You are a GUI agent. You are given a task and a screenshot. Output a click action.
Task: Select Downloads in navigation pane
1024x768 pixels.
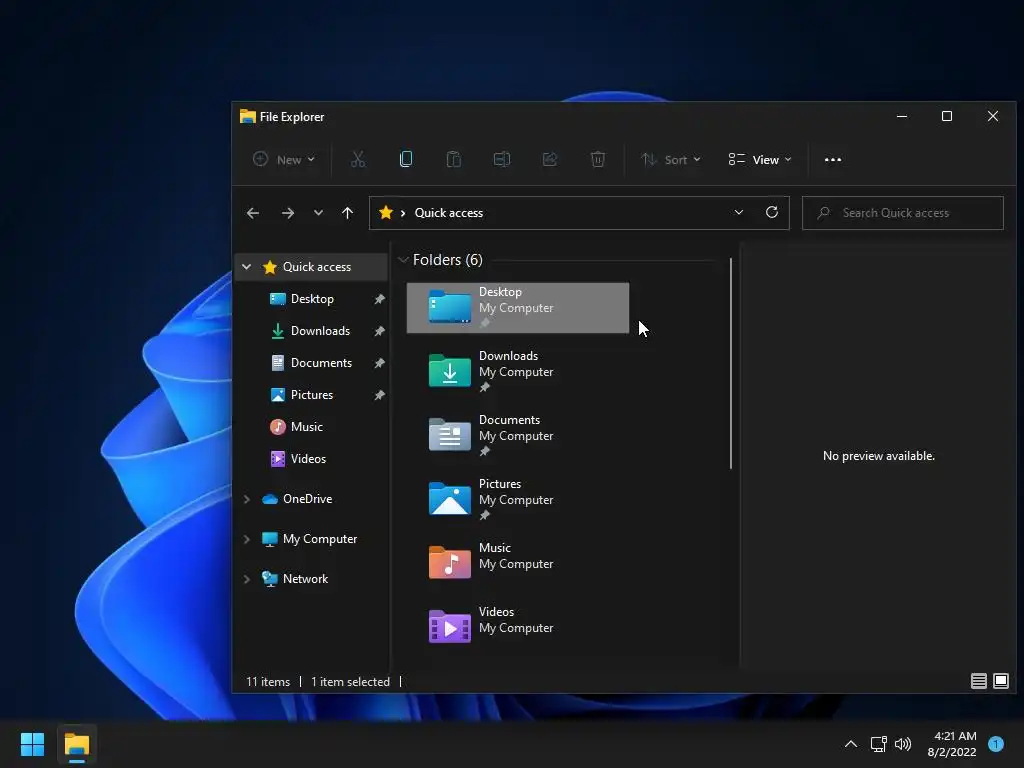[320, 331]
